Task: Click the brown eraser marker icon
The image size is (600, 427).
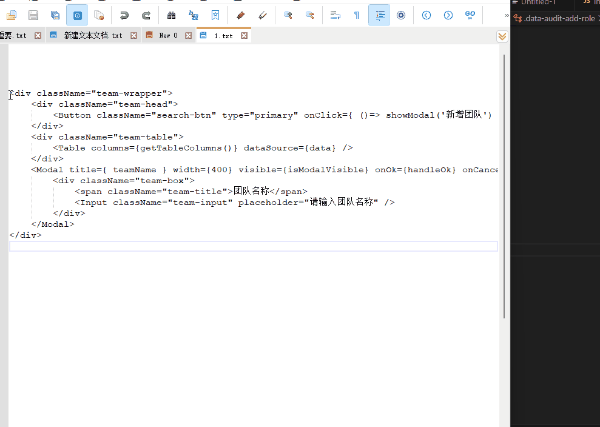Action: point(240,15)
